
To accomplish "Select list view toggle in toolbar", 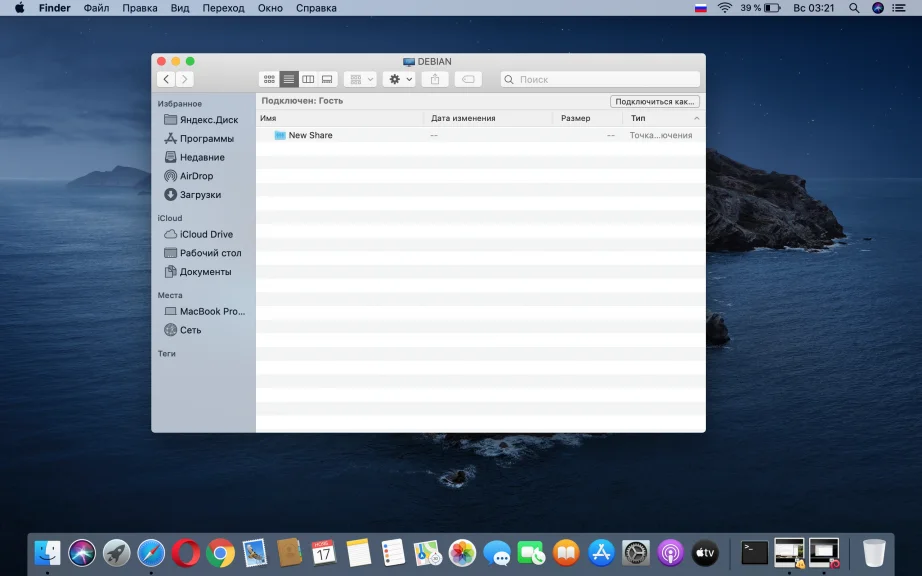I will coord(289,79).
